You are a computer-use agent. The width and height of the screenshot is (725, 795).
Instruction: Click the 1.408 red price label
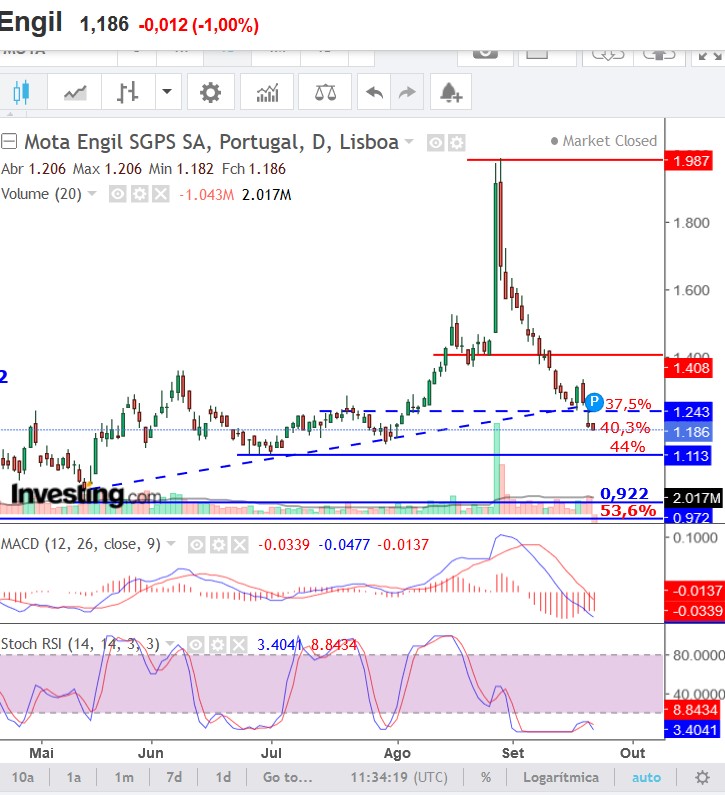point(688,368)
